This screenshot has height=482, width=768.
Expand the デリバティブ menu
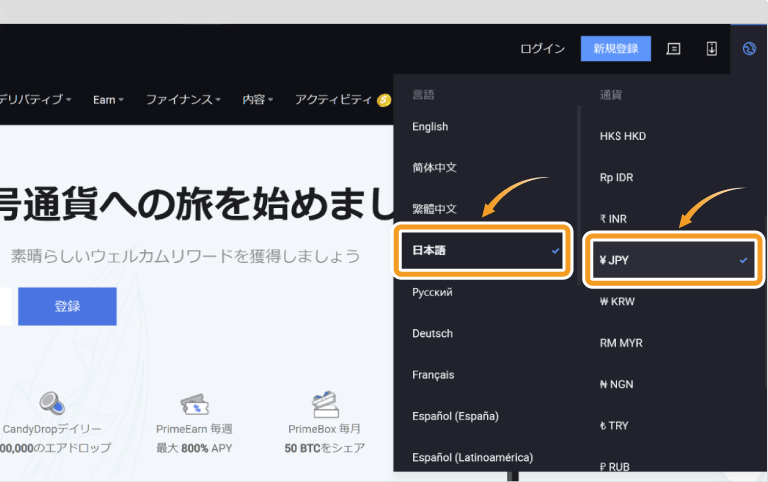tap(35, 99)
